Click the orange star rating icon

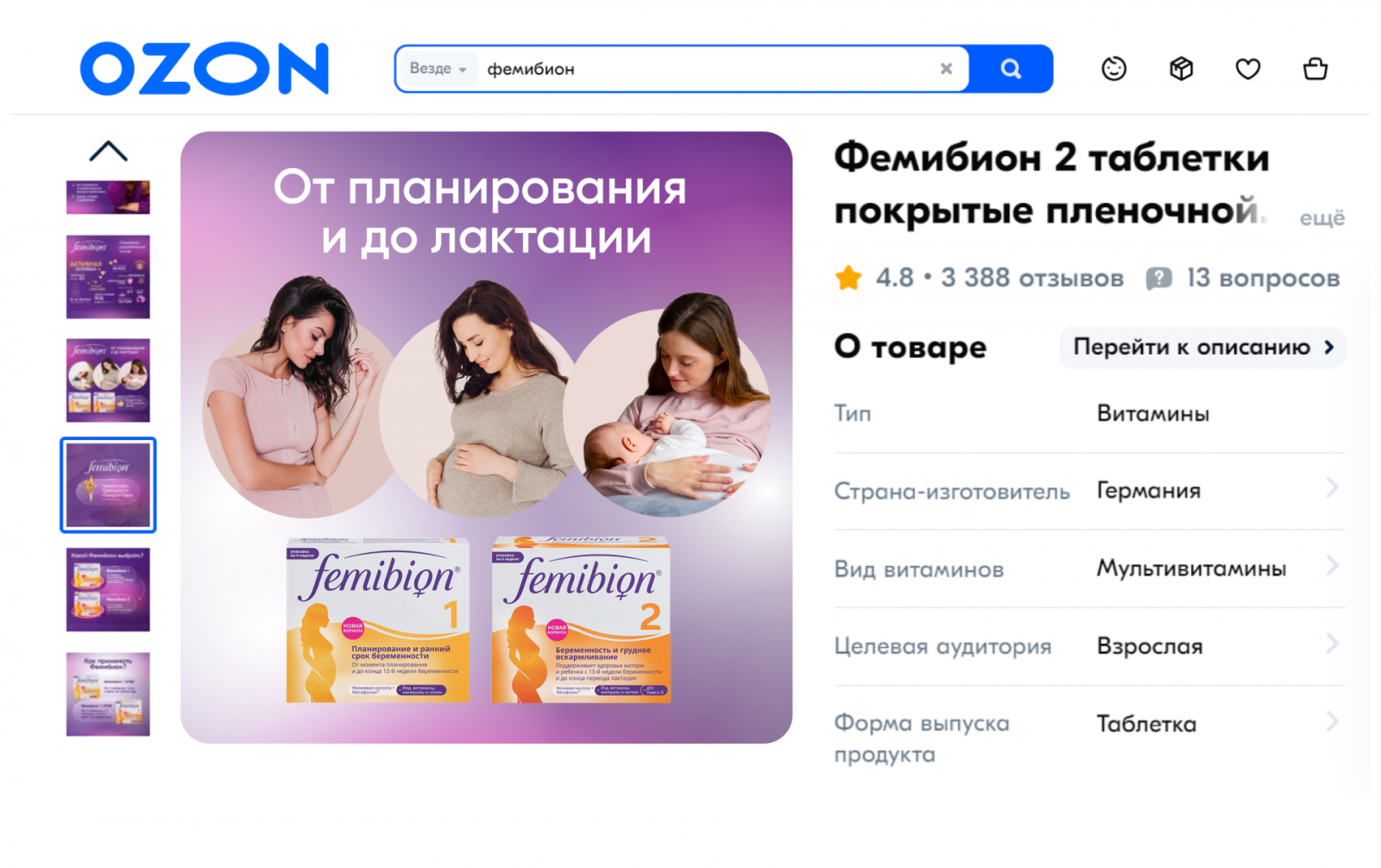(x=848, y=278)
